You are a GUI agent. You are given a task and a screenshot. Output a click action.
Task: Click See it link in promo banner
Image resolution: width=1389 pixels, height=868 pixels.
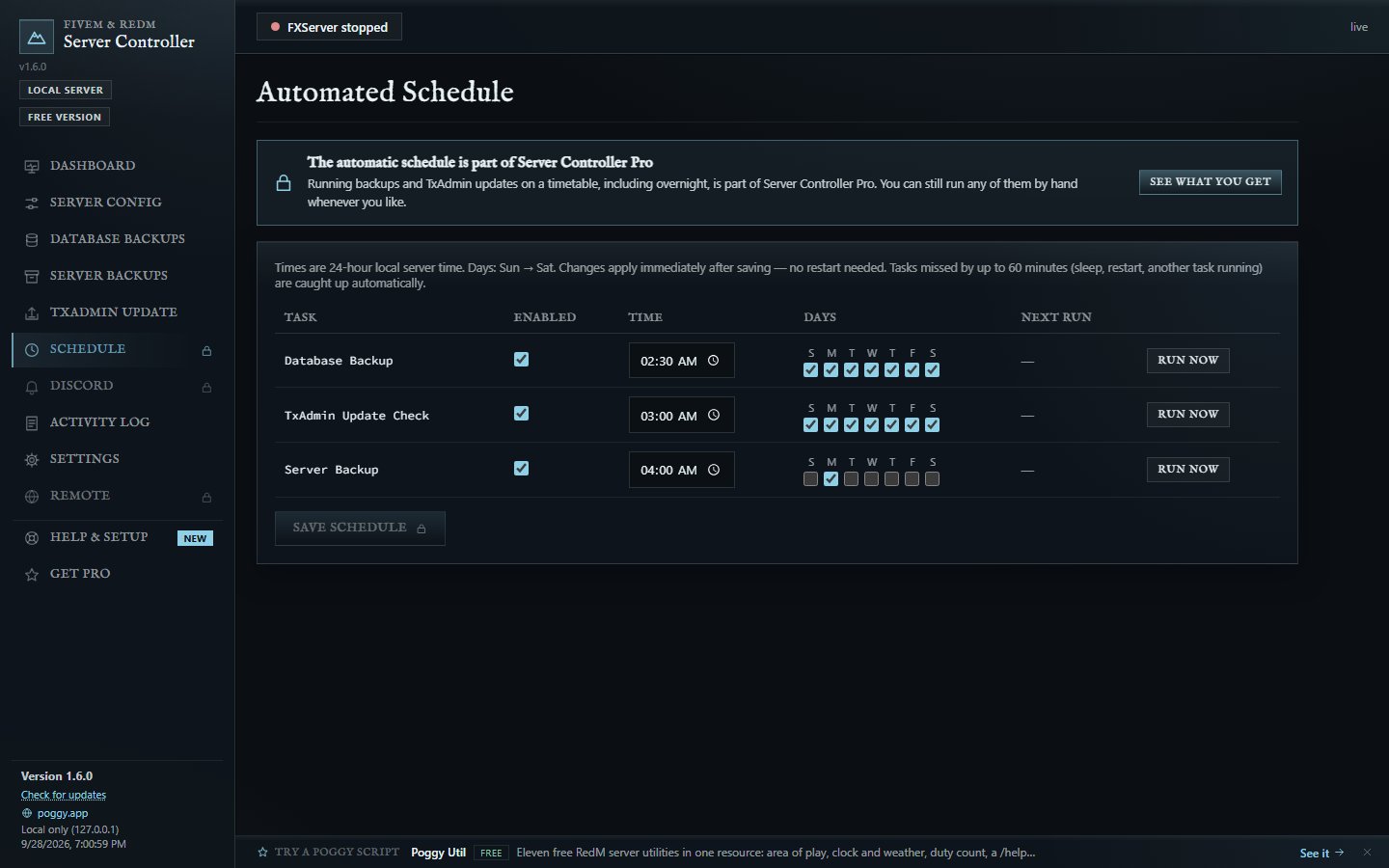coord(1321,853)
